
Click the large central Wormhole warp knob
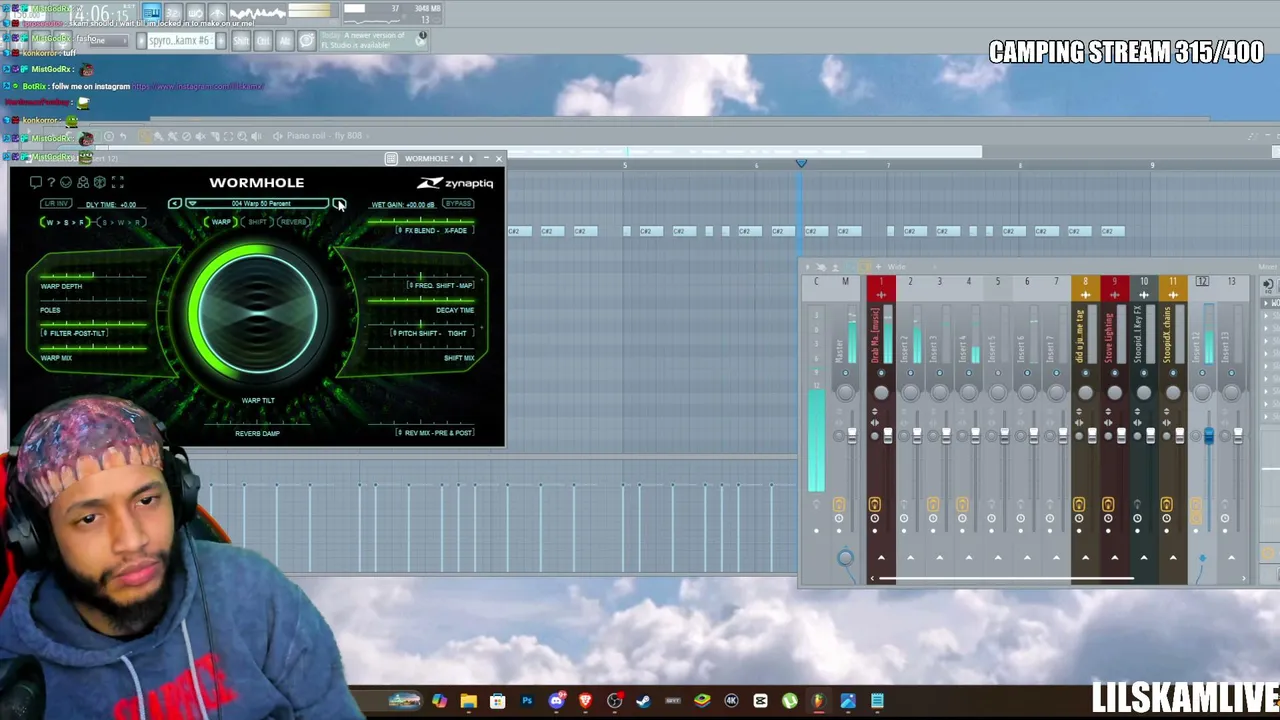point(257,312)
